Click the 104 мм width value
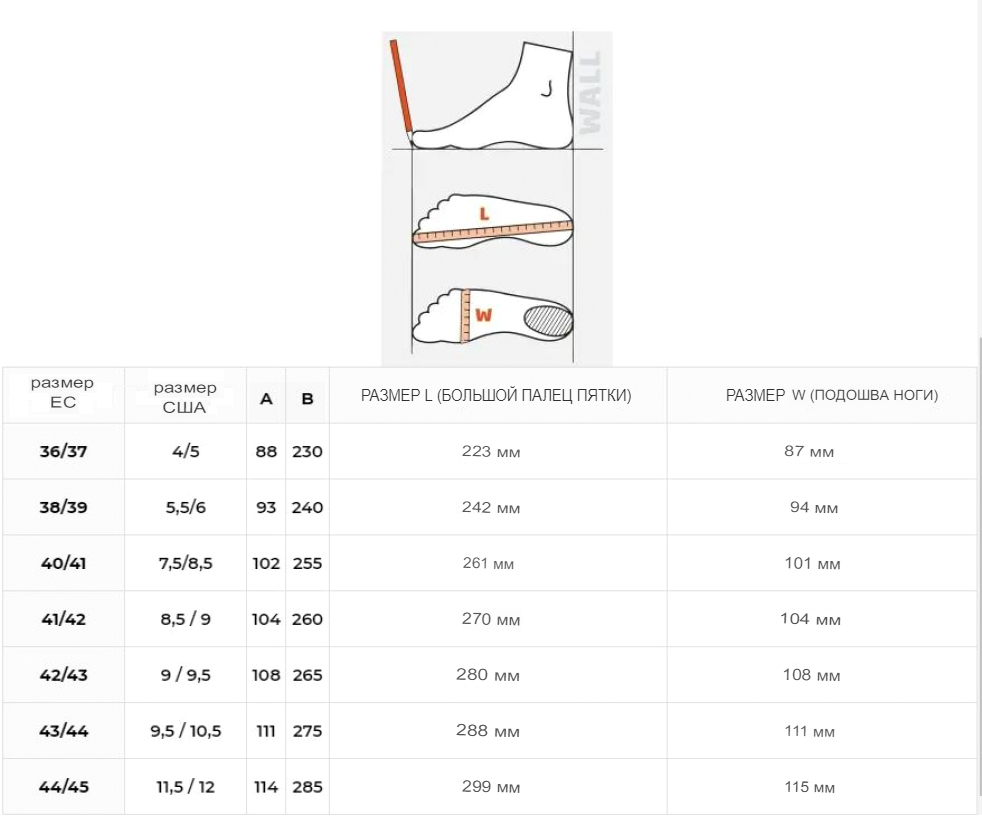The image size is (982, 823). 811,619
